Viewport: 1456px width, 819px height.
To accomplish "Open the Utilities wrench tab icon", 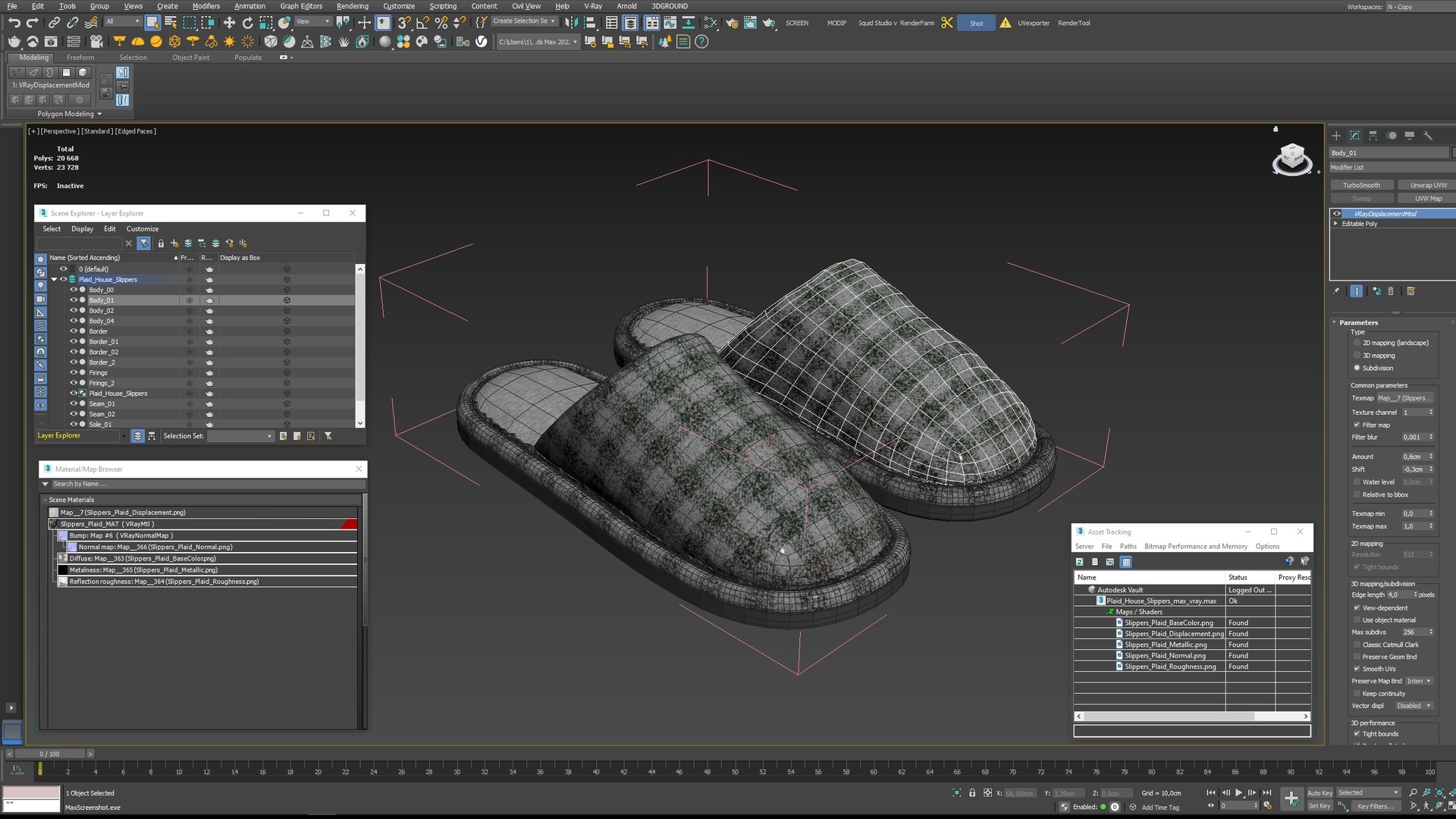I will (x=1428, y=136).
